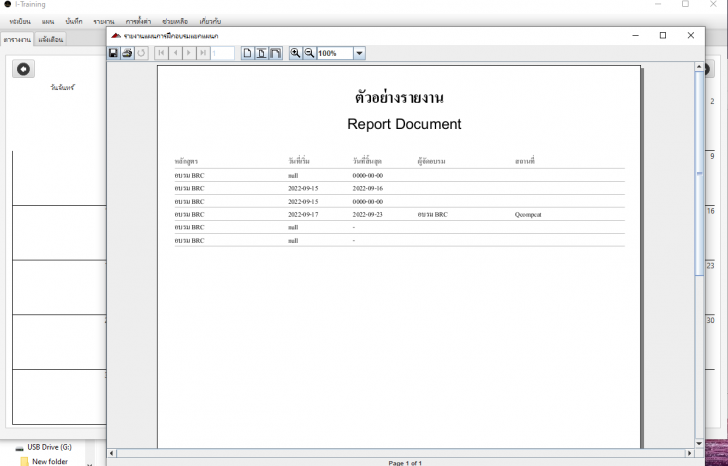Viewport: 728px width, 466px height.
Task: Open the บันทึก menu in I-Training
Action: [74, 21]
